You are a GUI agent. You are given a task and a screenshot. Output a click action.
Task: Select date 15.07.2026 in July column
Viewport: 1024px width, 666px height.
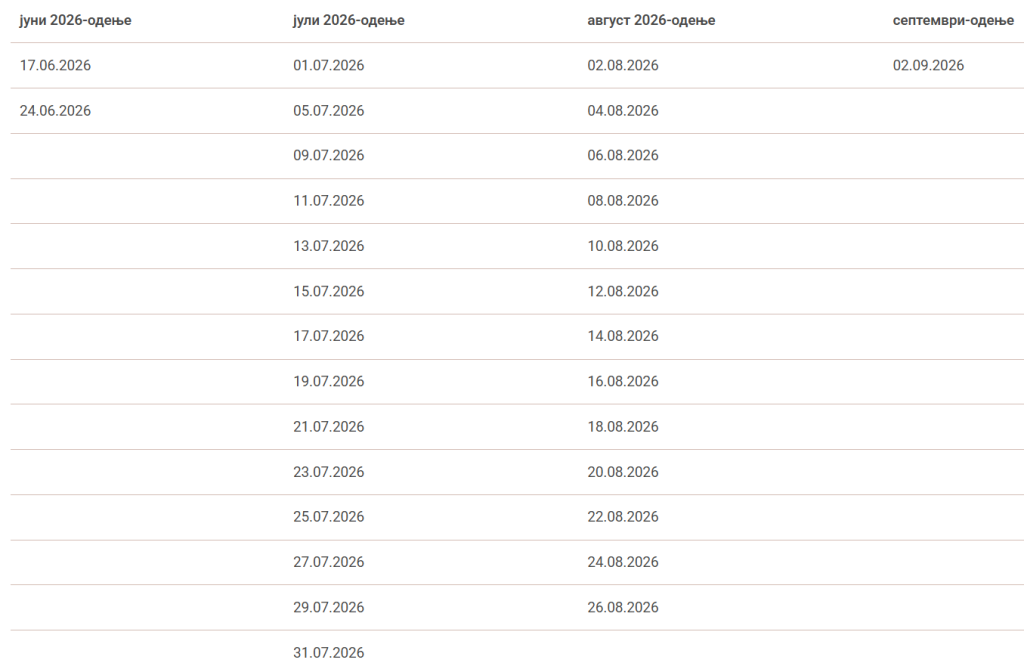tap(329, 292)
